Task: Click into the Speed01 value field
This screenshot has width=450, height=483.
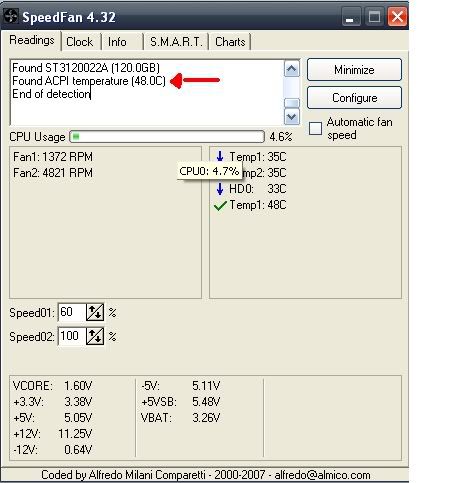Action: (x=72, y=312)
